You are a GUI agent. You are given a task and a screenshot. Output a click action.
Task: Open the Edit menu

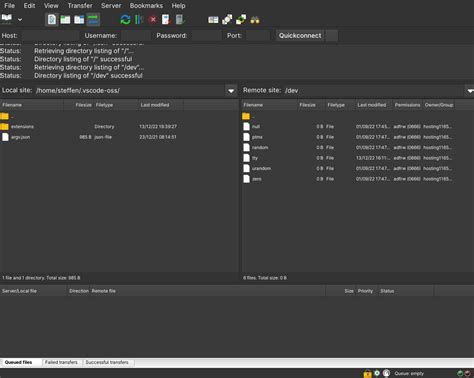point(29,6)
